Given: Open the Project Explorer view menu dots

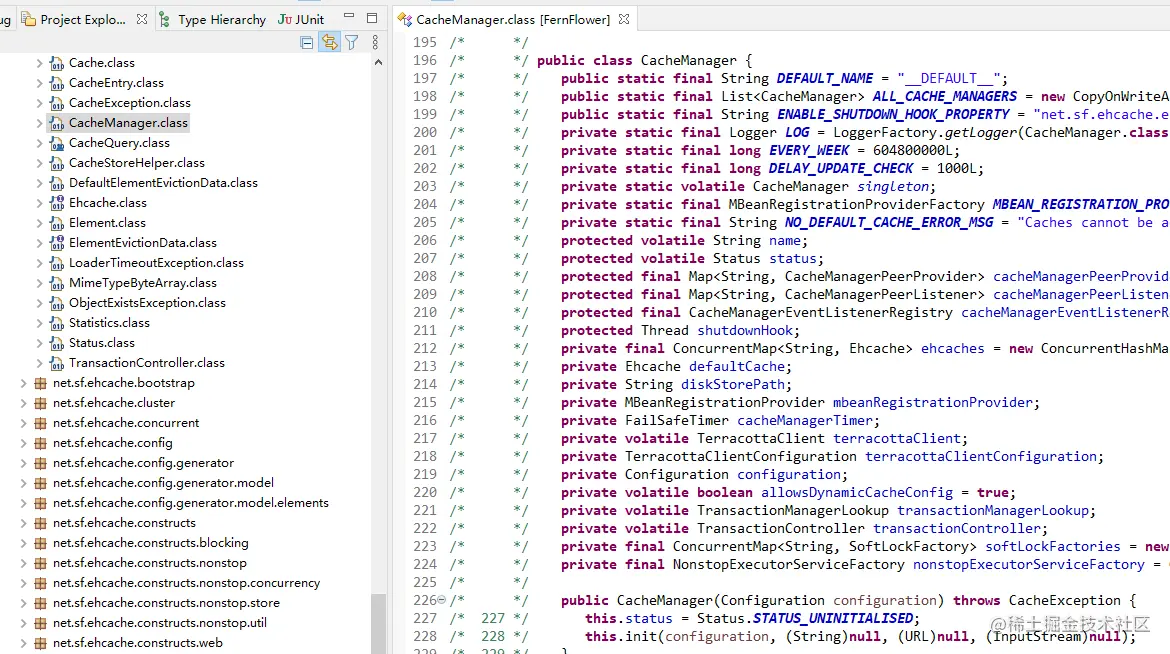Looking at the screenshot, I should point(375,43).
